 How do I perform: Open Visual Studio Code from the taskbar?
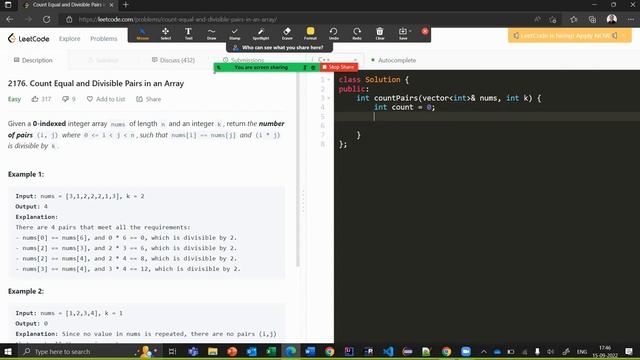(388, 351)
